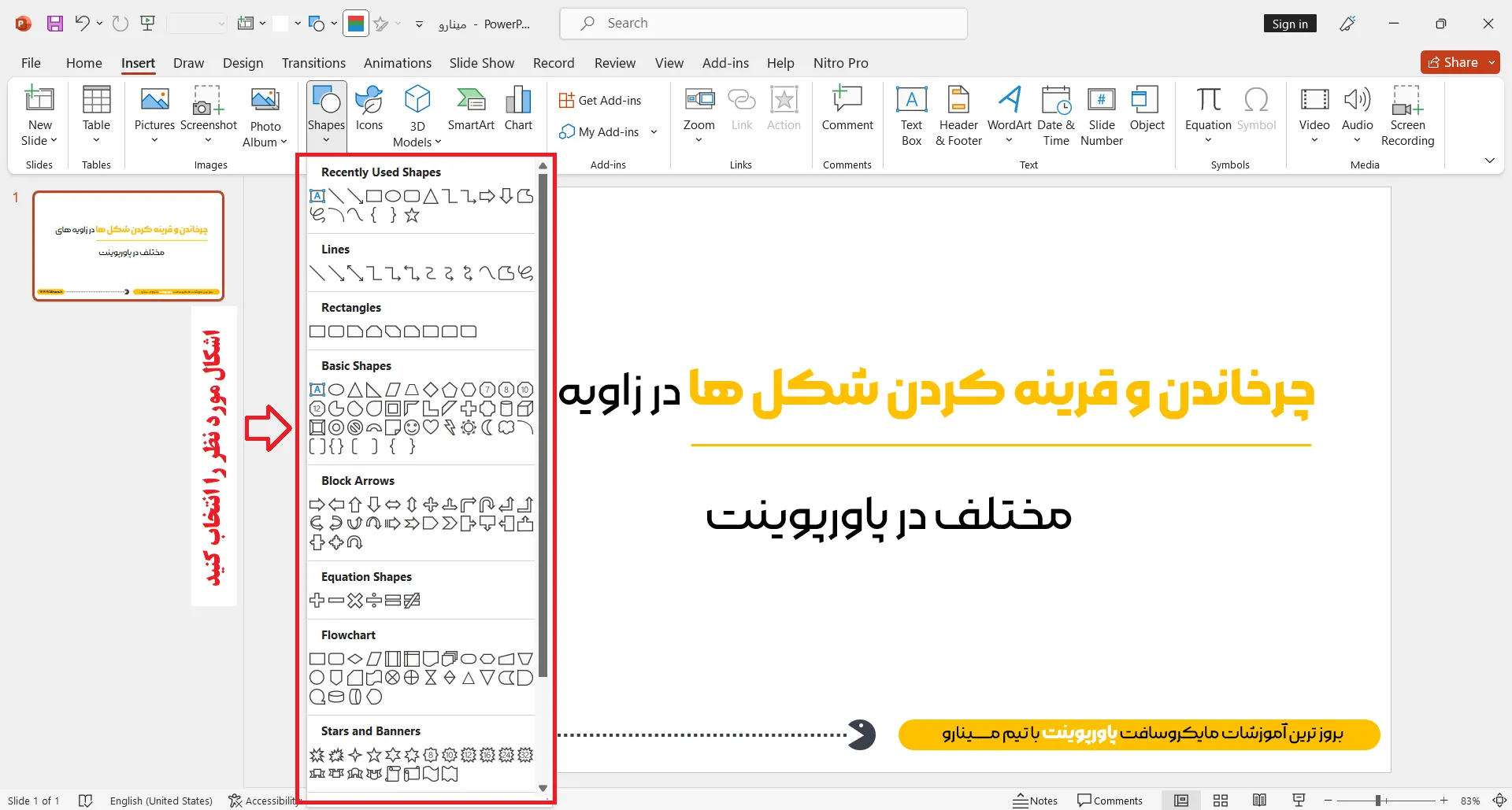Click the Sign in button
Image resolution: width=1512 pixels, height=810 pixels.
tap(1290, 24)
